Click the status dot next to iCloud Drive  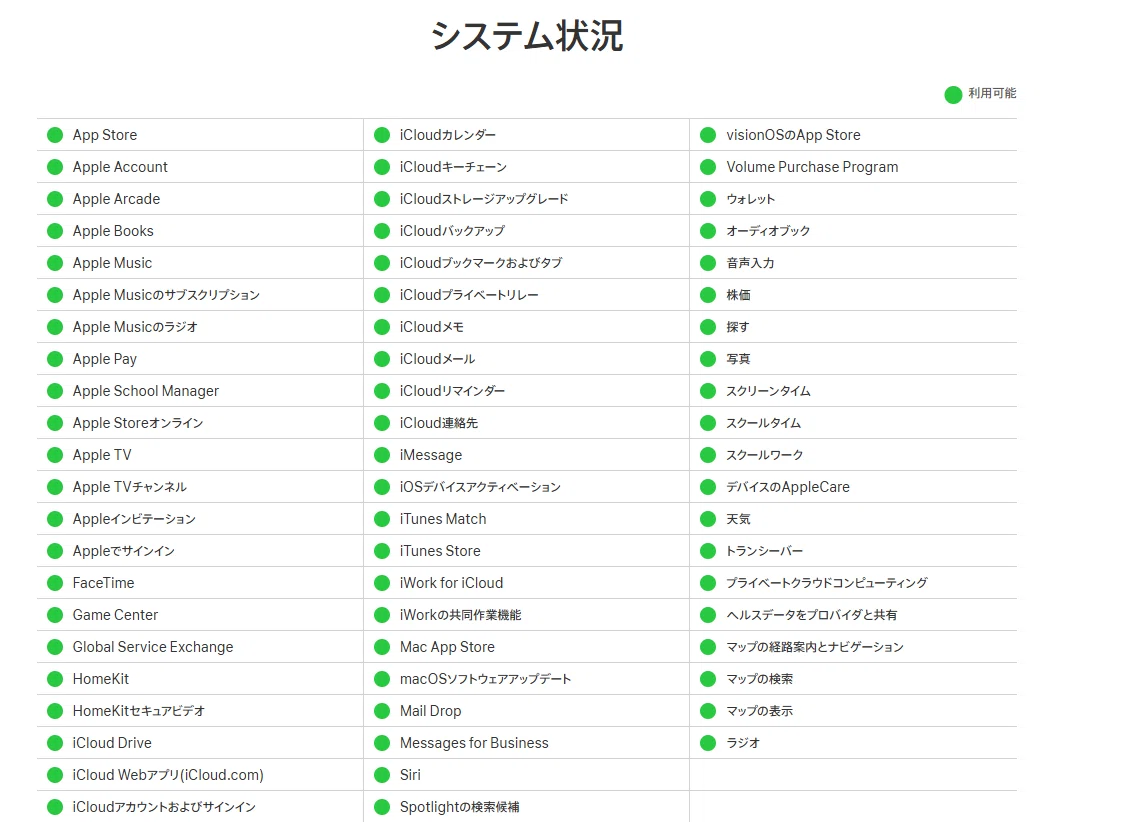pos(55,743)
